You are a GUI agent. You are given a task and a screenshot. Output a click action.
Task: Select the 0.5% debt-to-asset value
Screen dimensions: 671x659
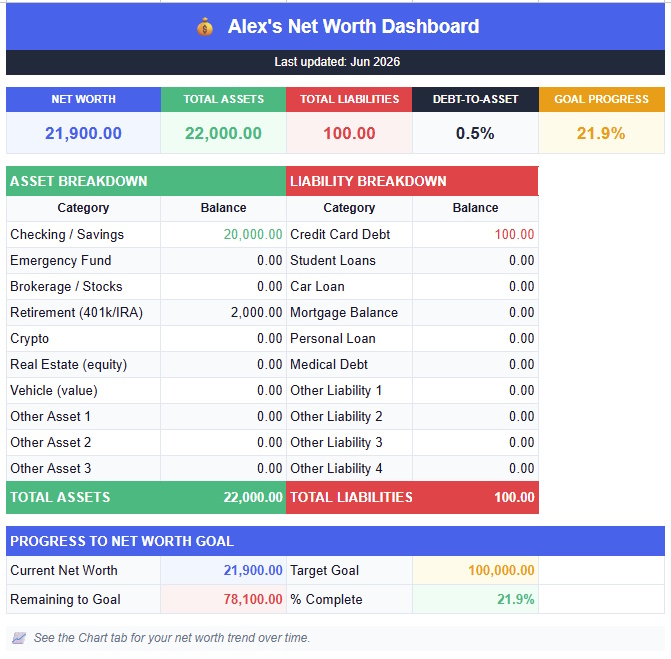click(475, 133)
